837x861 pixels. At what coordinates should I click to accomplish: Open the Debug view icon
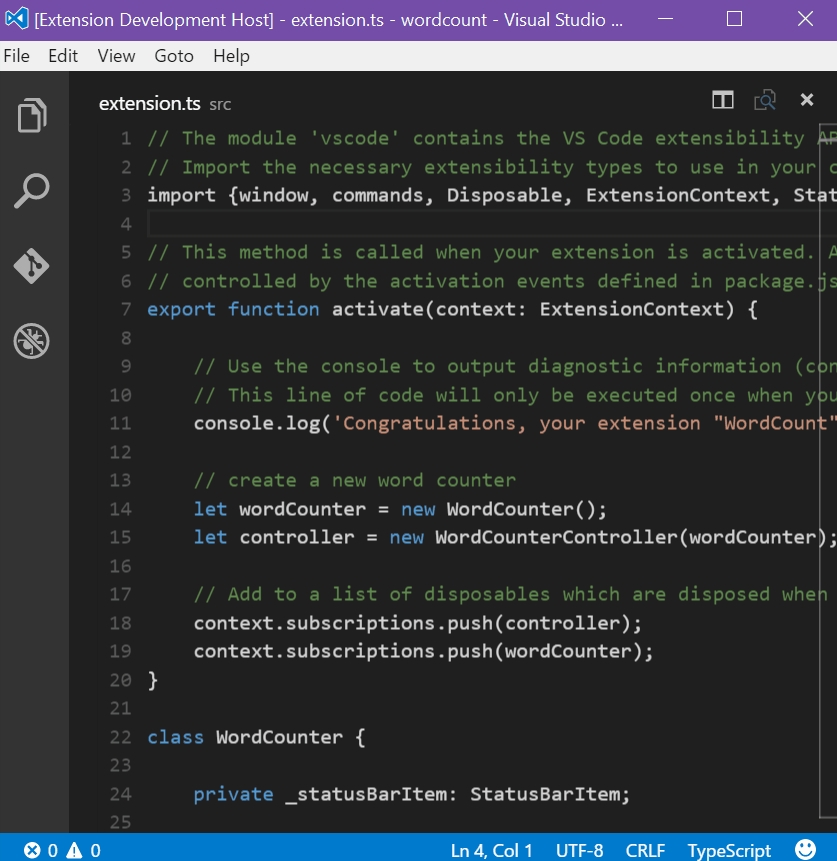33,342
